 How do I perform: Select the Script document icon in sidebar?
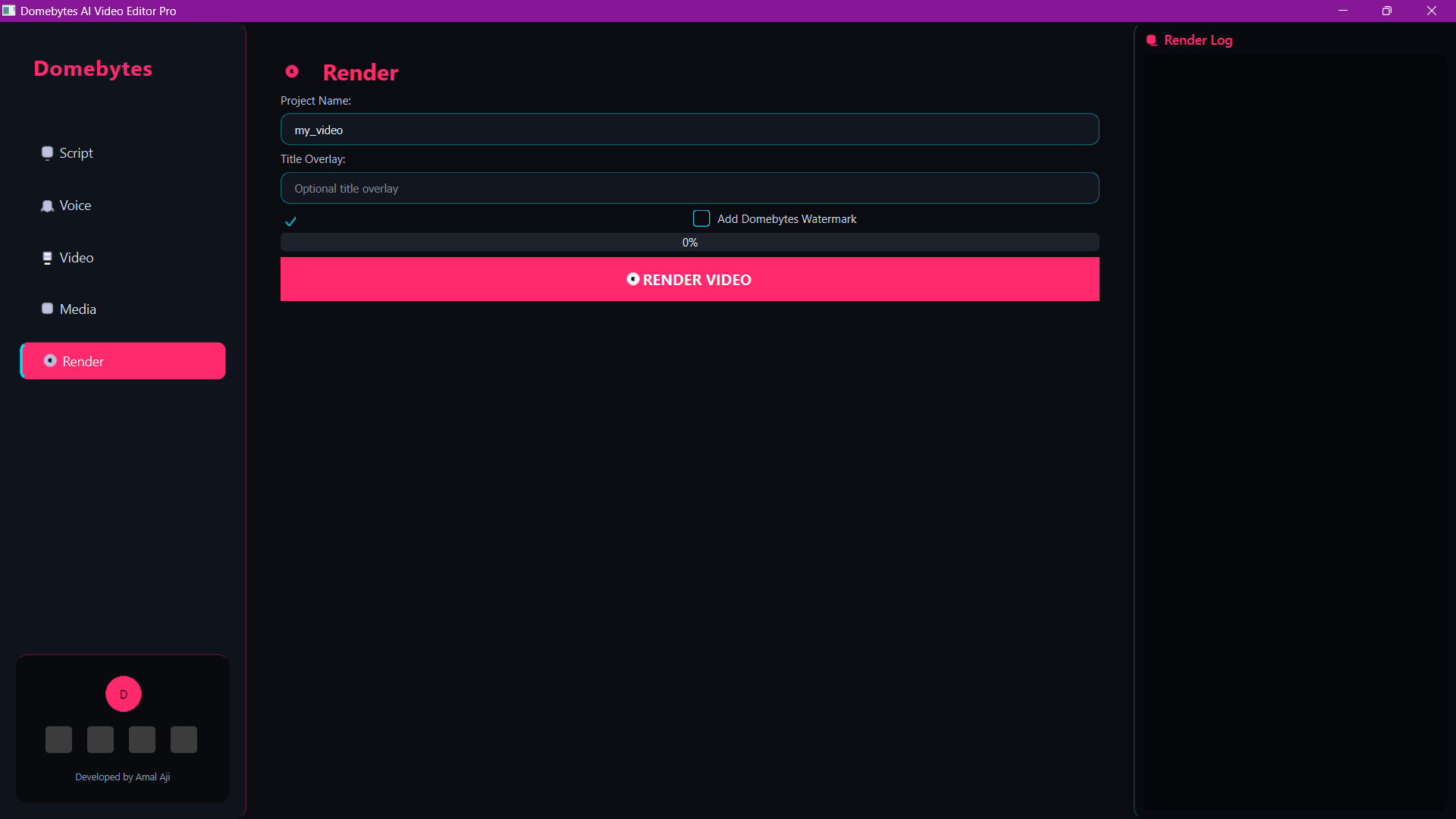[x=47, y=152]
